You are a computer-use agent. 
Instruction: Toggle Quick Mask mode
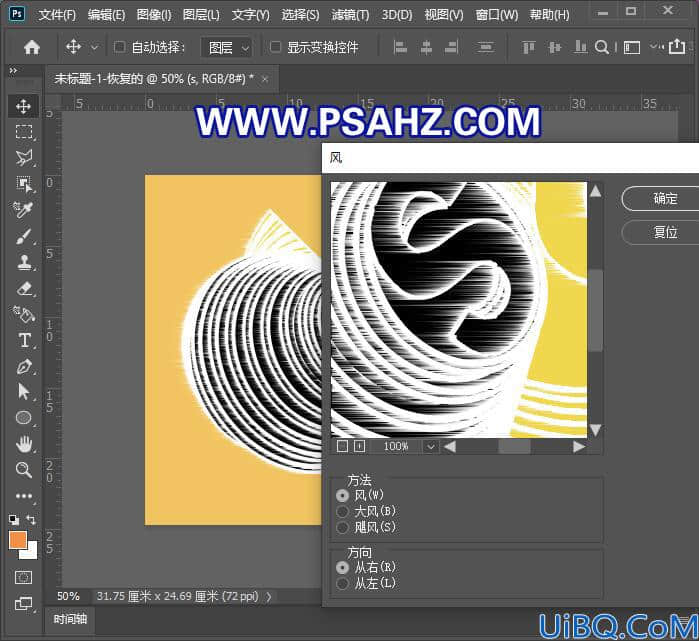pyautogui.click(x=23, y=578)
